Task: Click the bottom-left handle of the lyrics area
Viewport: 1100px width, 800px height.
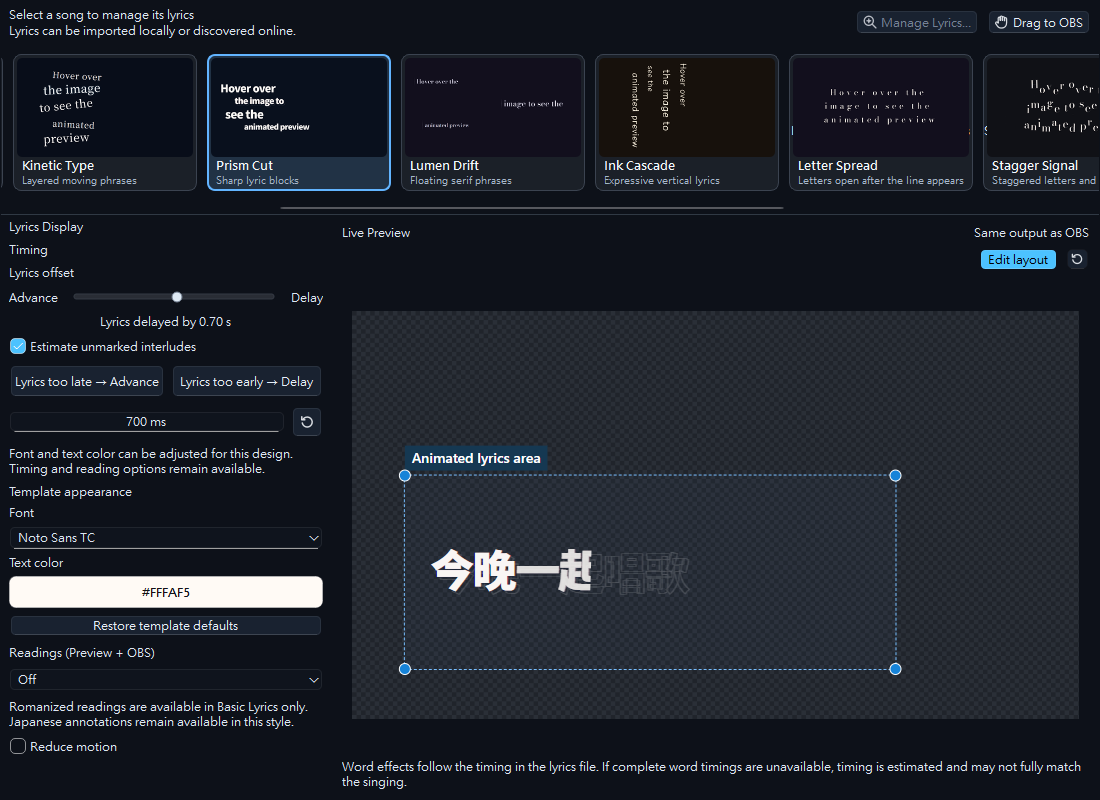Action: pos(405,669)
